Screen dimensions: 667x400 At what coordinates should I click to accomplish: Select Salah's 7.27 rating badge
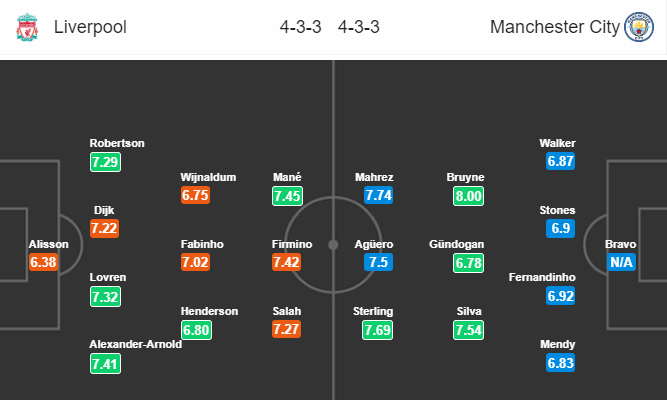[x=286, y=329]
